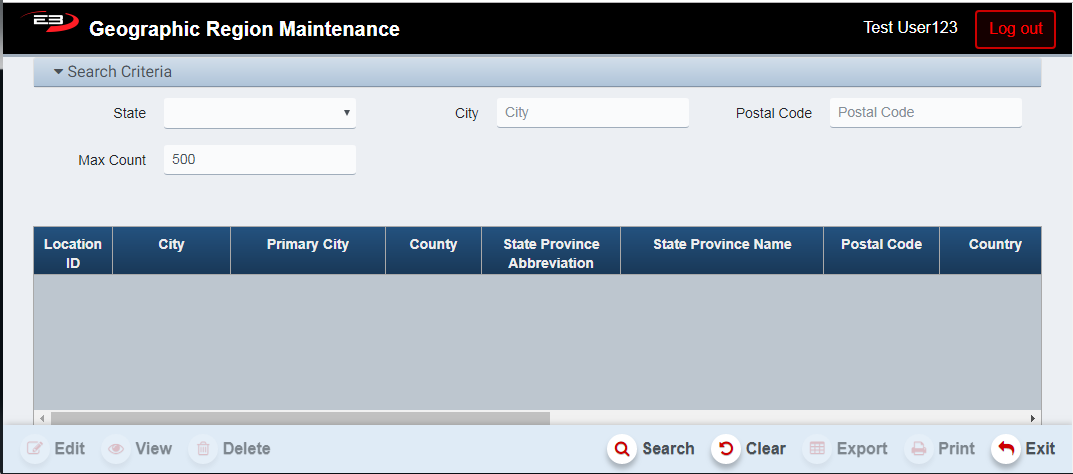Image resolution: width=1073 pixels, height=474 pixels.
Task: Click the Export table icon
Action: coord(817,449)
